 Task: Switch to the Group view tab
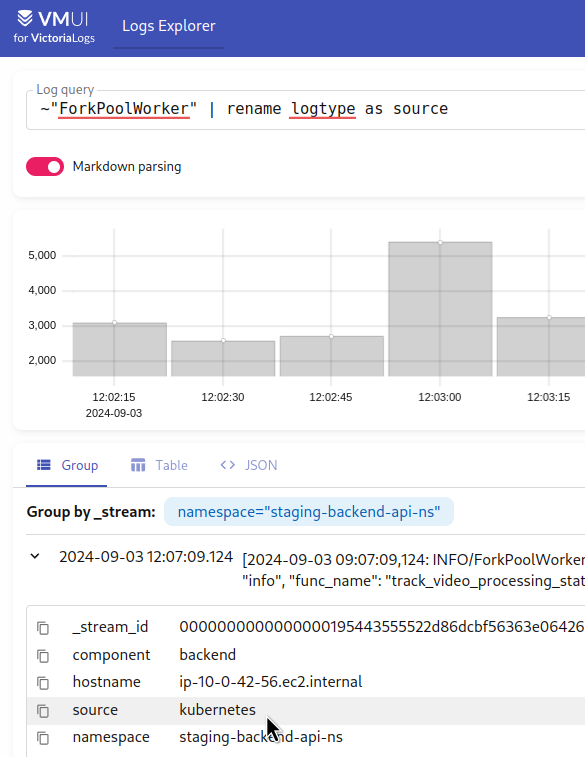click(67, 465)
